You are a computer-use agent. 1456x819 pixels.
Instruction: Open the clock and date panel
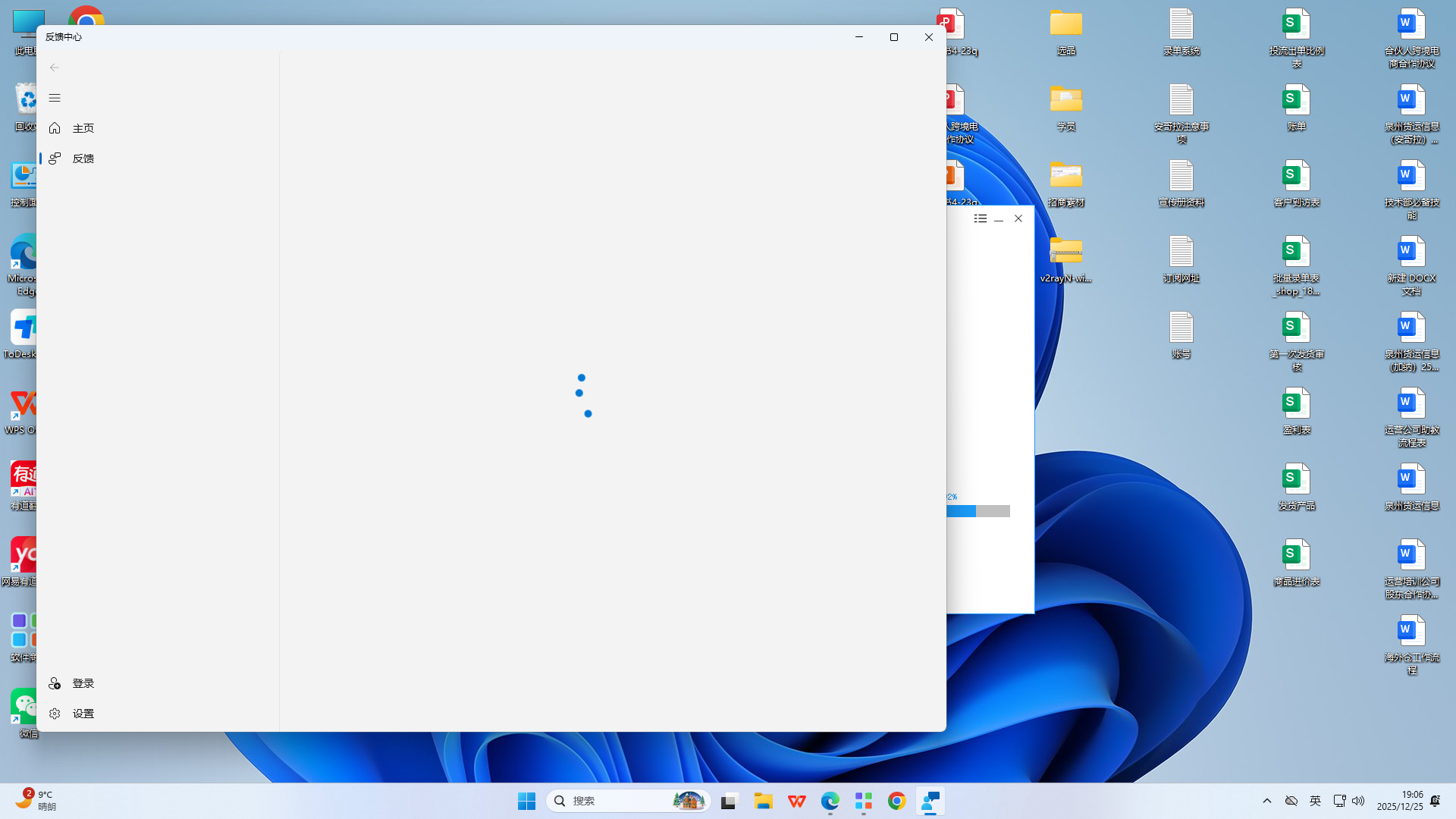click(1400, 801)
